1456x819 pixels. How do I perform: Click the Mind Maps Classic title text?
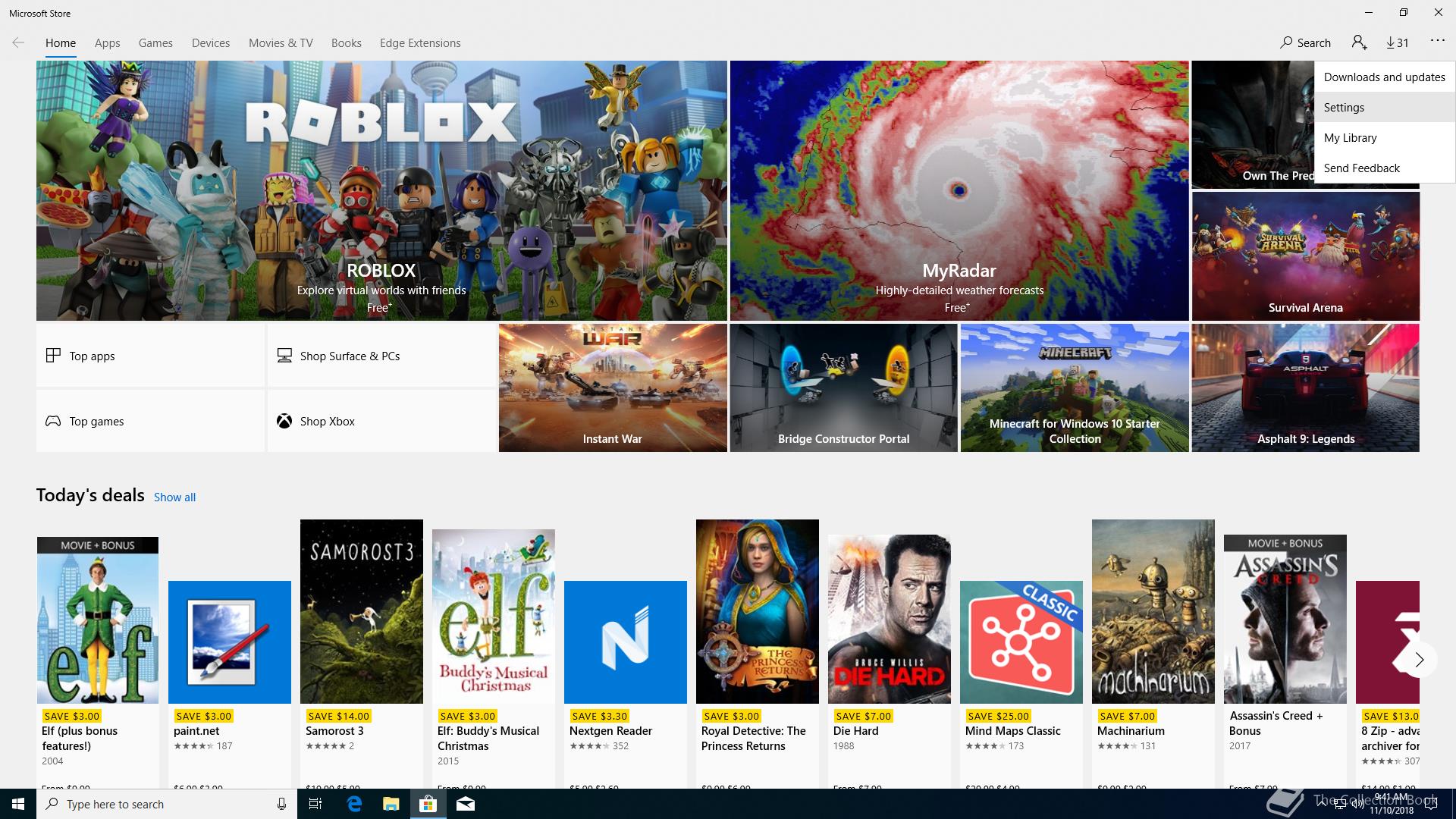point(1012,730)
